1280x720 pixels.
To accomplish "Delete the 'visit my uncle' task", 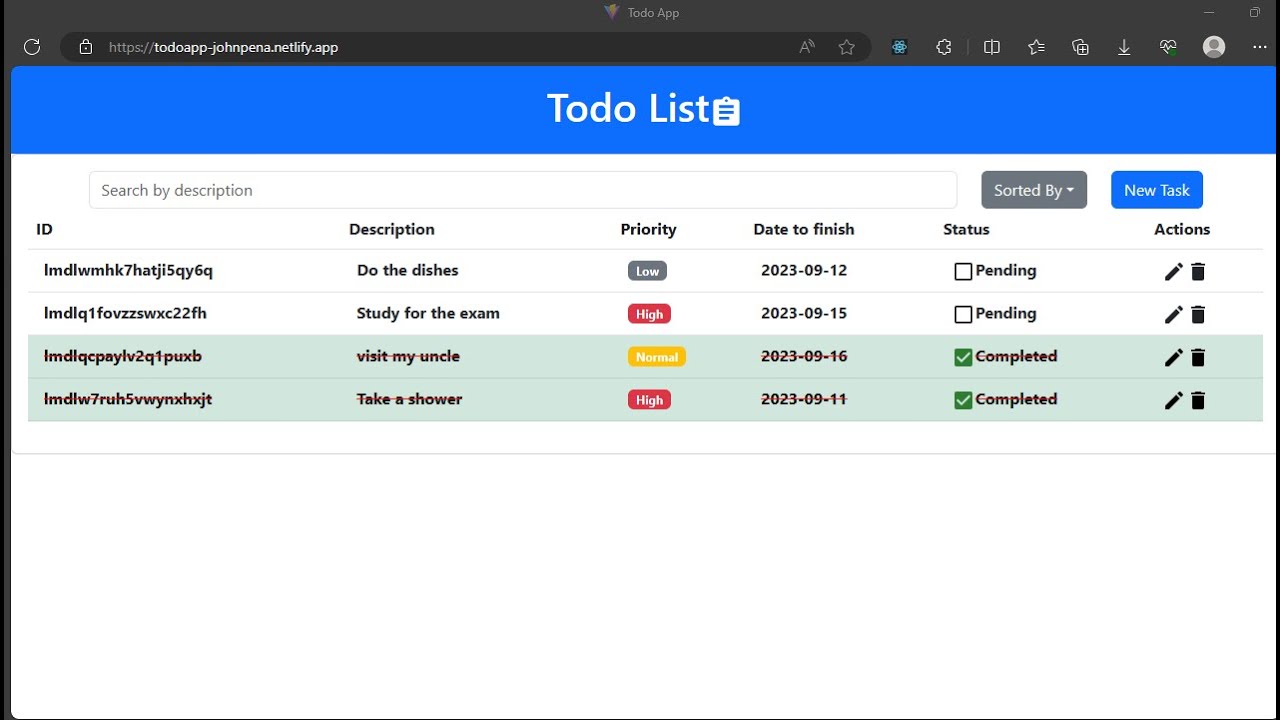I will pos(1198,358).
